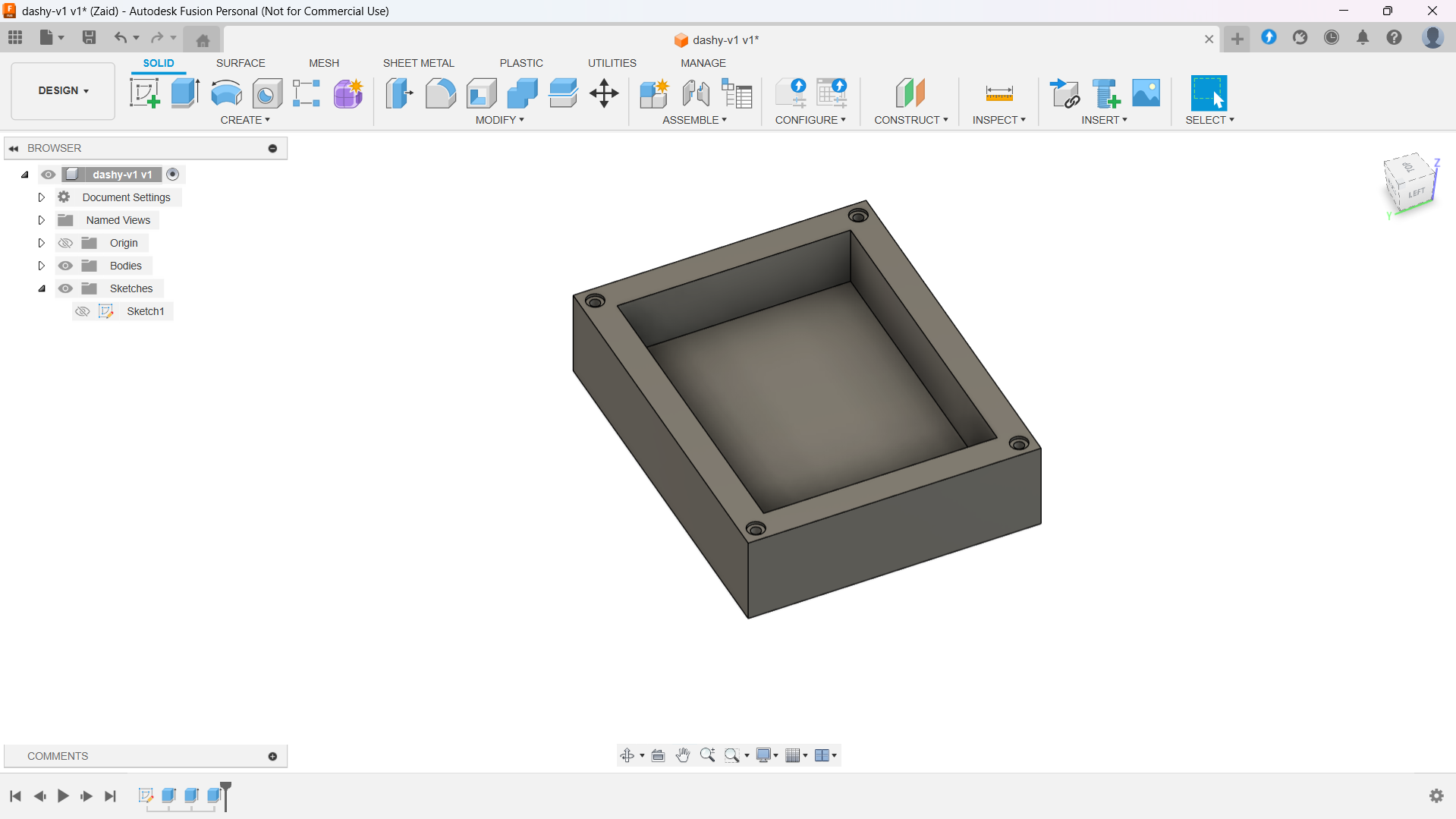Open the MODIFY dropdown menu
Image resolution: width=1456 pixels, height=819 pixels.
[x=500, y=120]
